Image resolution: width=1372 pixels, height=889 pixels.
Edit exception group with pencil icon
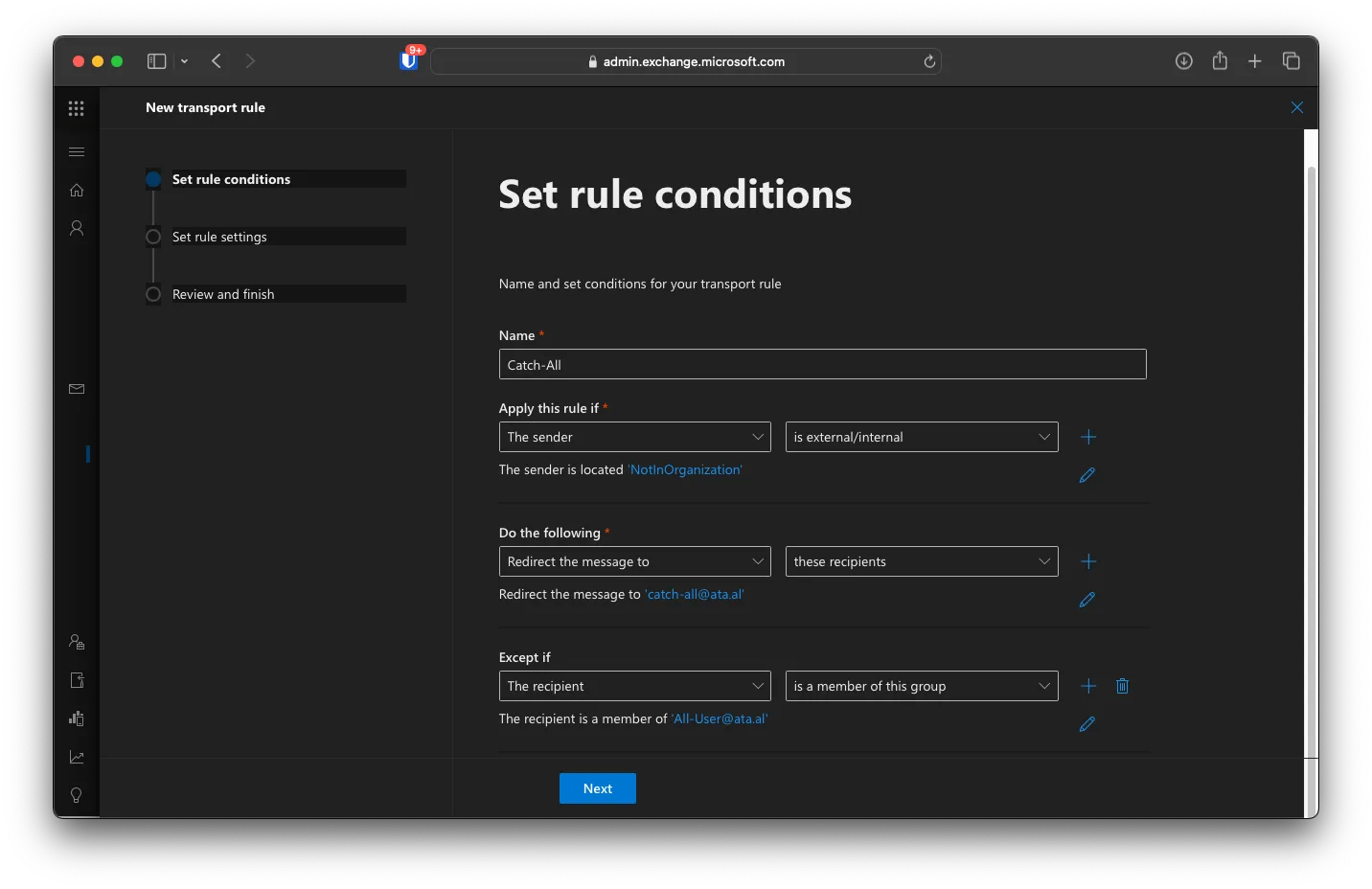[x=1087, y=724]
